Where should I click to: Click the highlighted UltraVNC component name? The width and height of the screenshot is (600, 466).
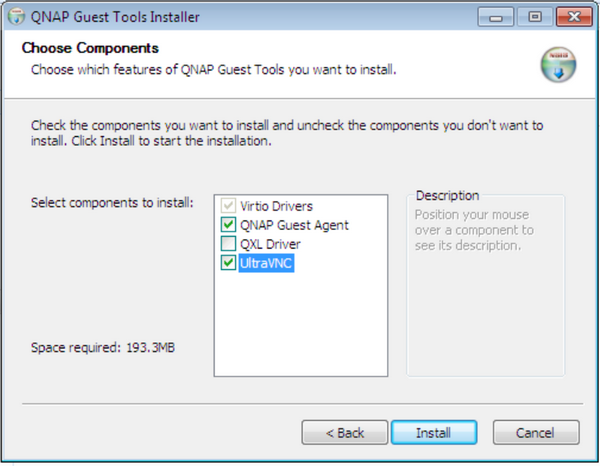266,263
